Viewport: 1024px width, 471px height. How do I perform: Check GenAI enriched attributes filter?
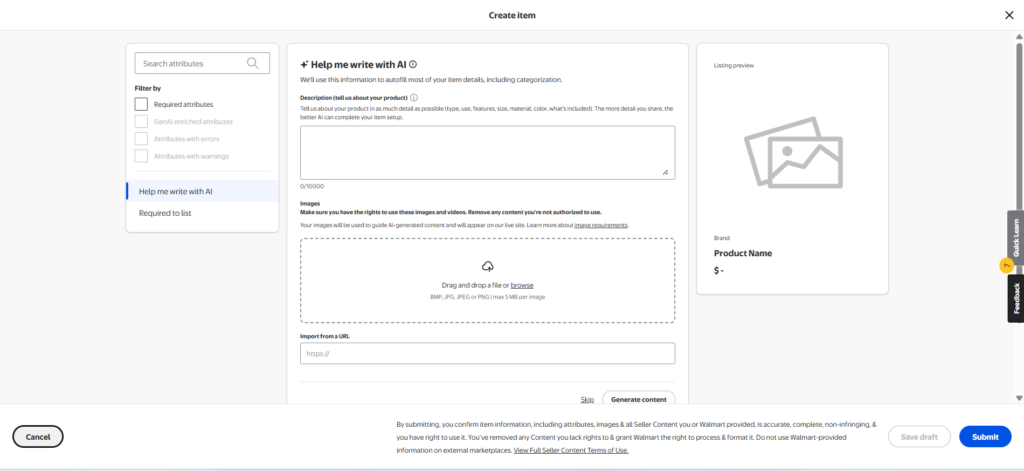[x=141, y=122]
